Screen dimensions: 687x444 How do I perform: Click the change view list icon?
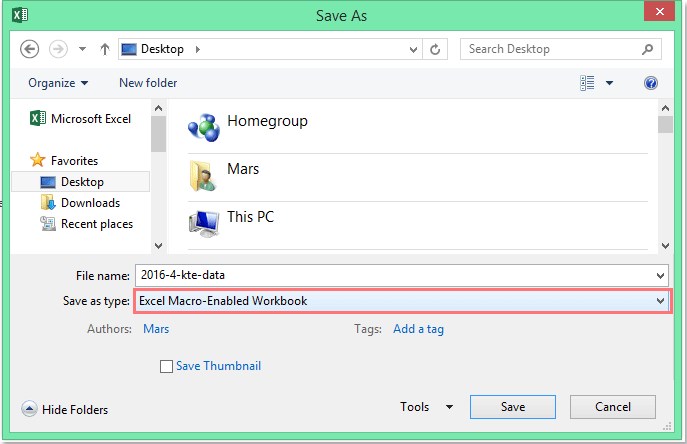pos(587,83)
